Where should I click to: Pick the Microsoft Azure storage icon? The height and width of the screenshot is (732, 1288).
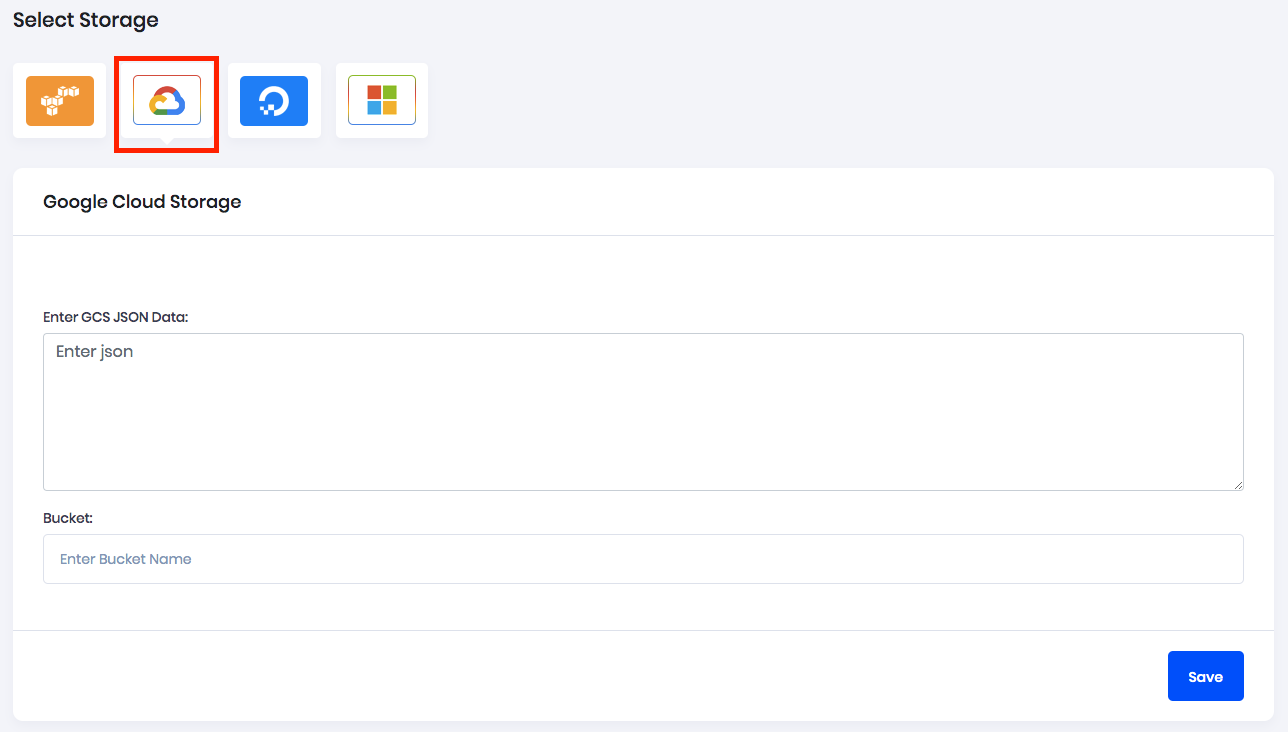tap(382, 100)
